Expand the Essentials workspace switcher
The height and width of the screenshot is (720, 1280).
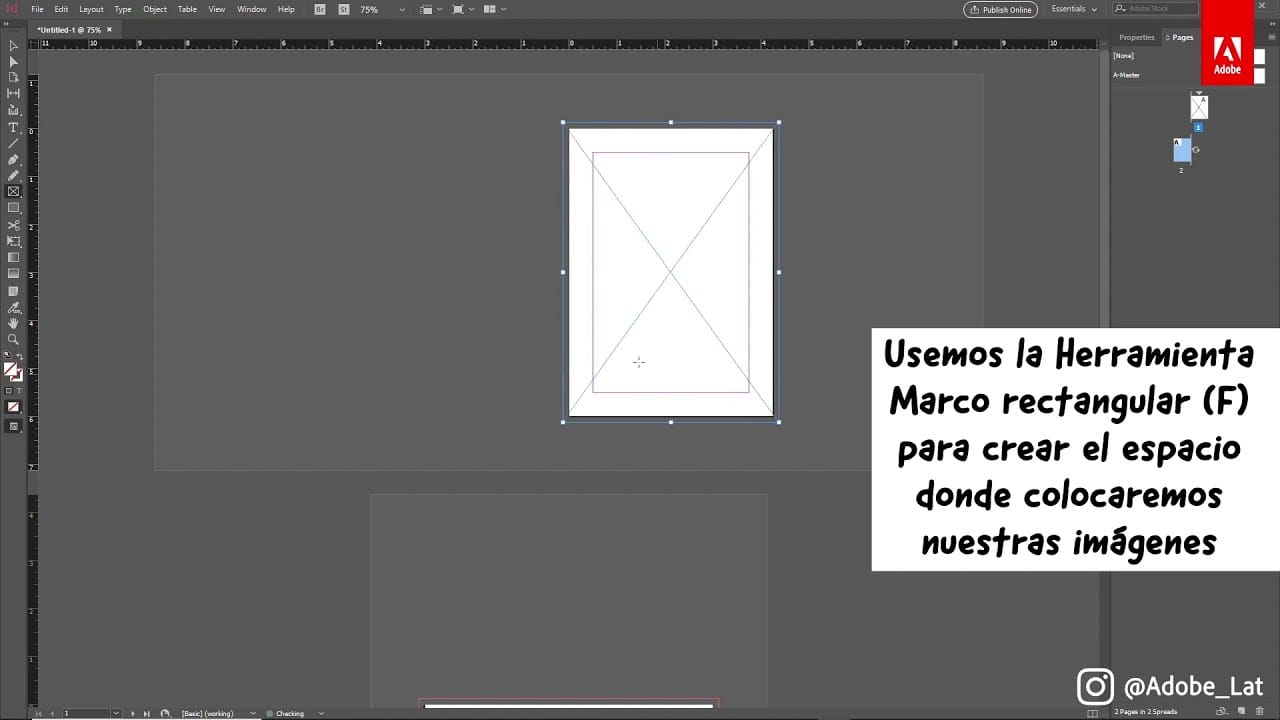click(x=1074, y=9)
